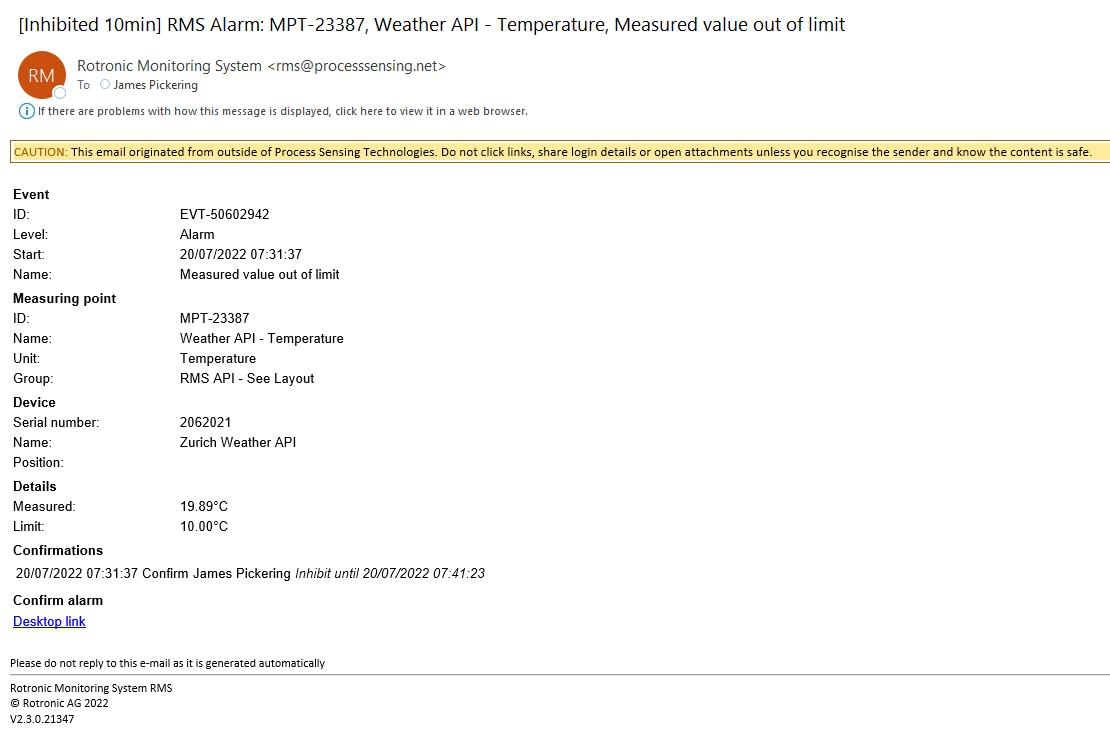Click the To label in the header
Viewport: 1110px width, 734px height.
click(x=83, y=86)
